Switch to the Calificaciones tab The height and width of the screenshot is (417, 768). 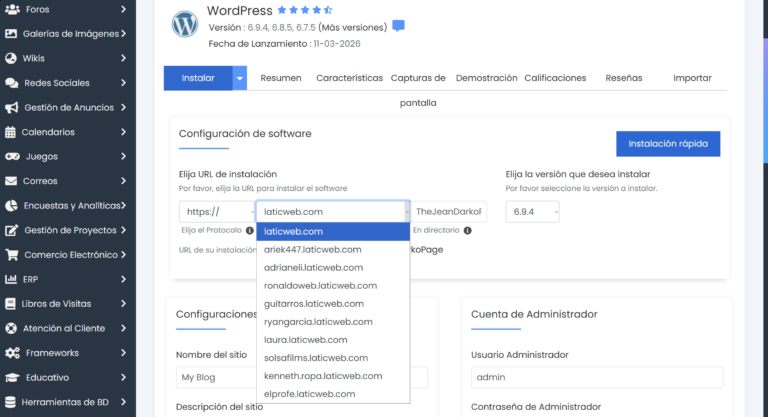pyautogui.click(x=555, y=78)
